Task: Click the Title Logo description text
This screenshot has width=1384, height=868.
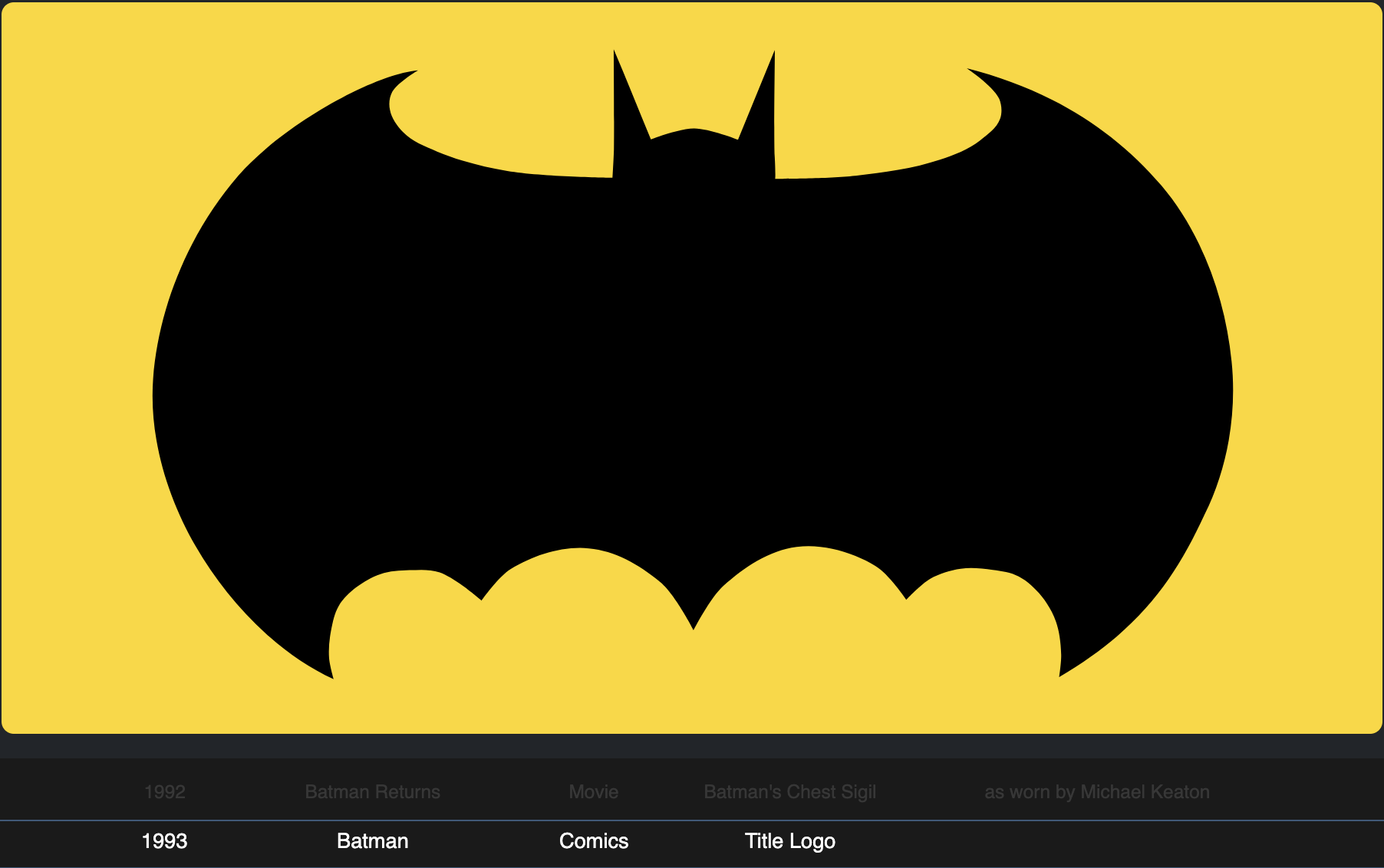Action: (790, 841)
